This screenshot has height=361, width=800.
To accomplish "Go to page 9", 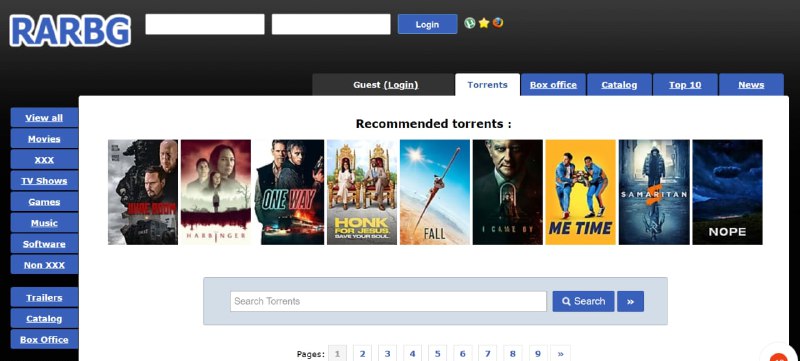I will pyautogui.click(x=538, y=353).
